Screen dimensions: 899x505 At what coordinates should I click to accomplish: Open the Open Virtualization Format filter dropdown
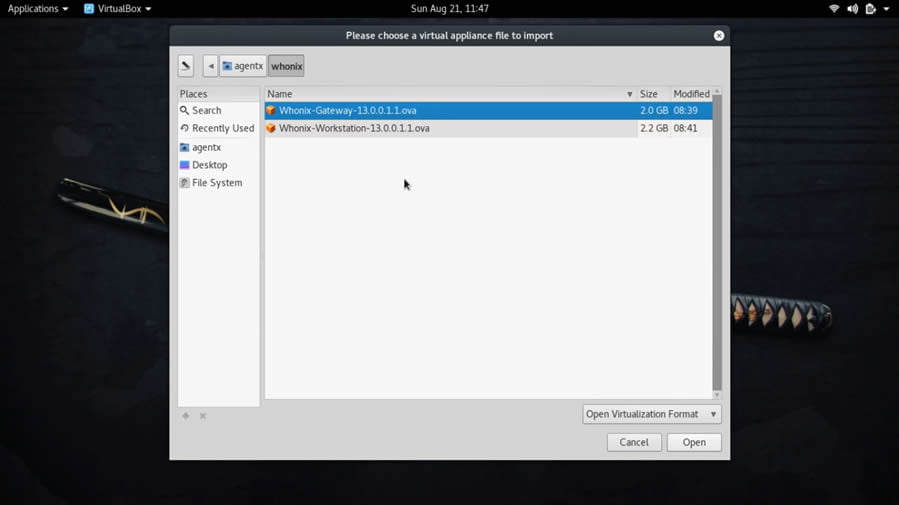[x=652, y=414]
